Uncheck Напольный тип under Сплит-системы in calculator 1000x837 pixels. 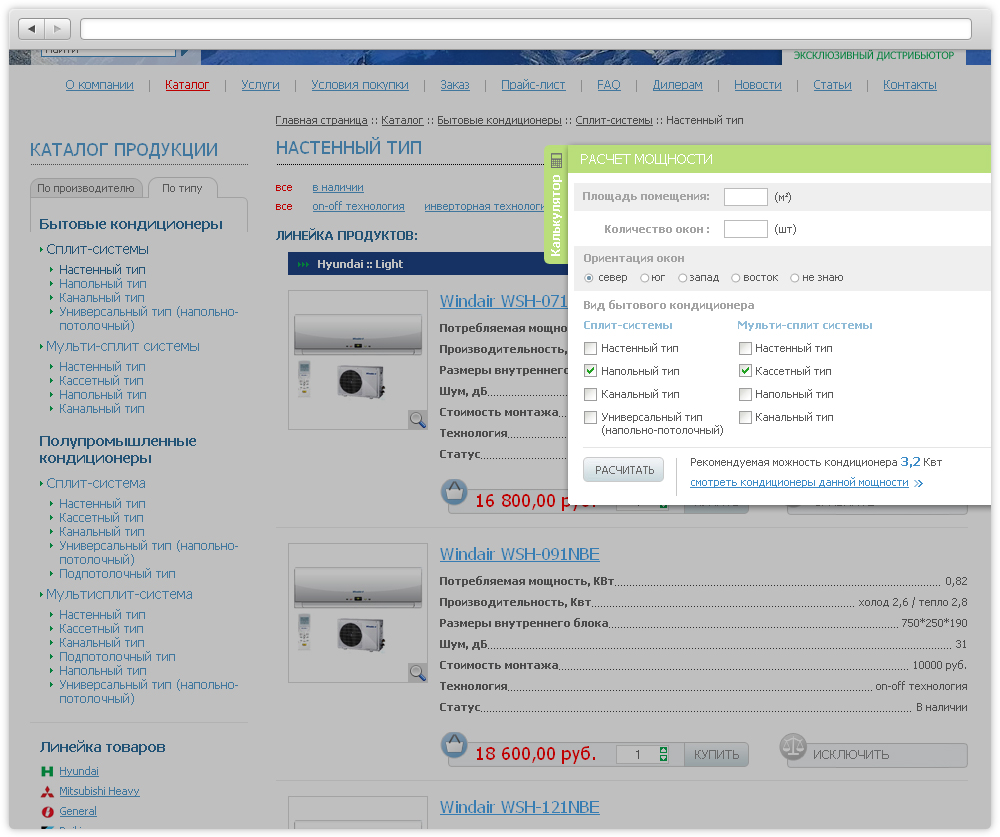(591, 371)
